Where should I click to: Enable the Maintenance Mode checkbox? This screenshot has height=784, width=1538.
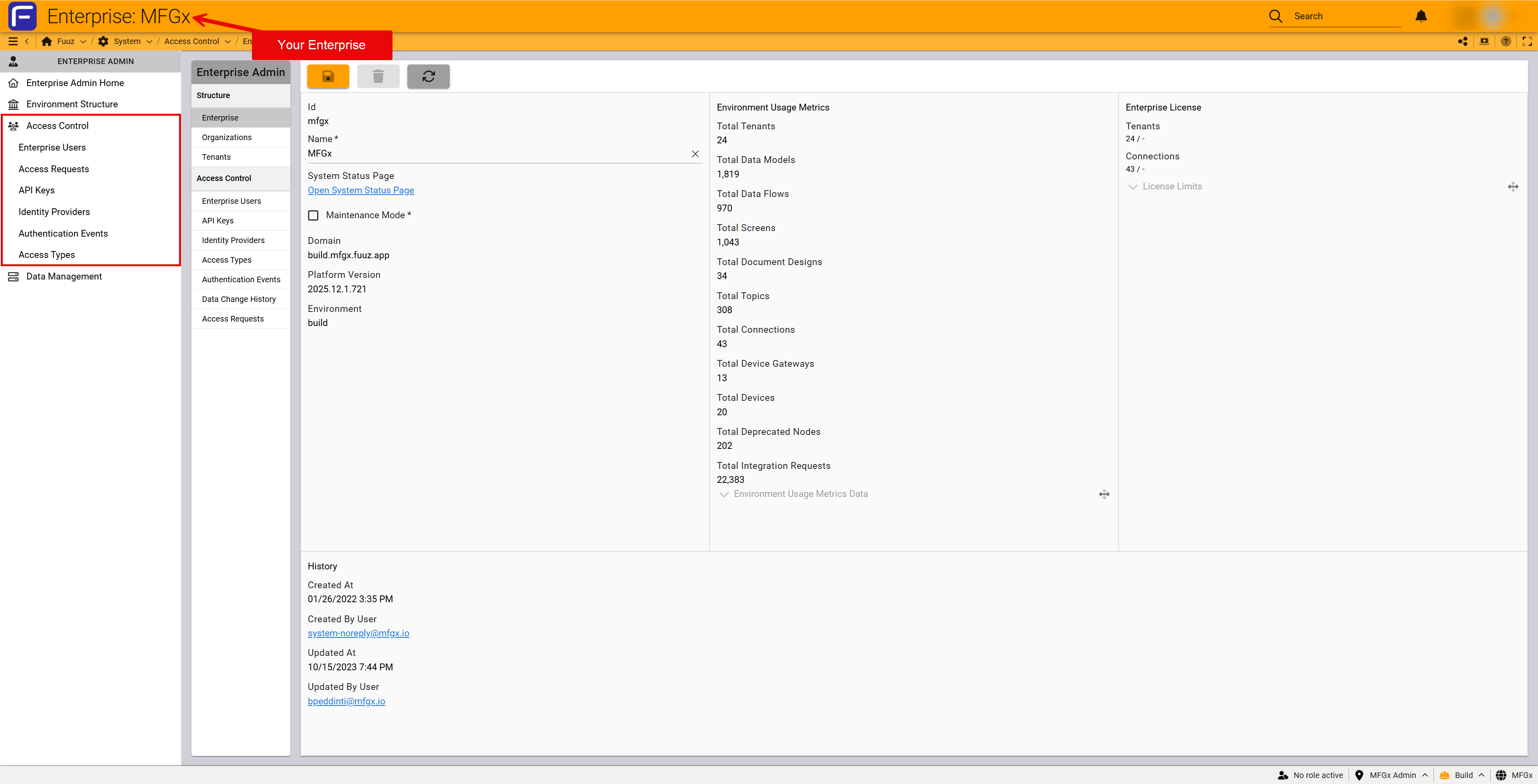[314, 215]
